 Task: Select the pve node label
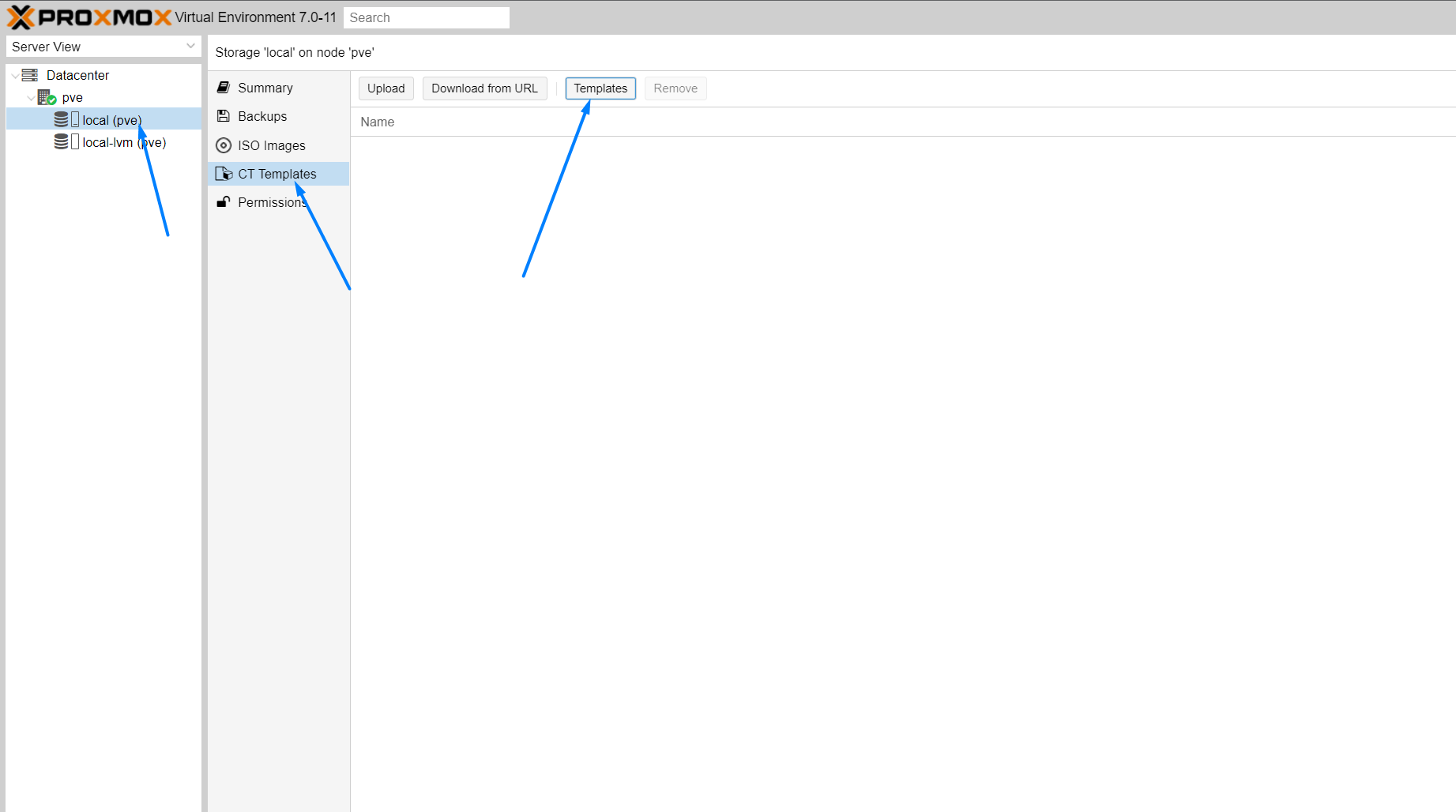point(73,97)
